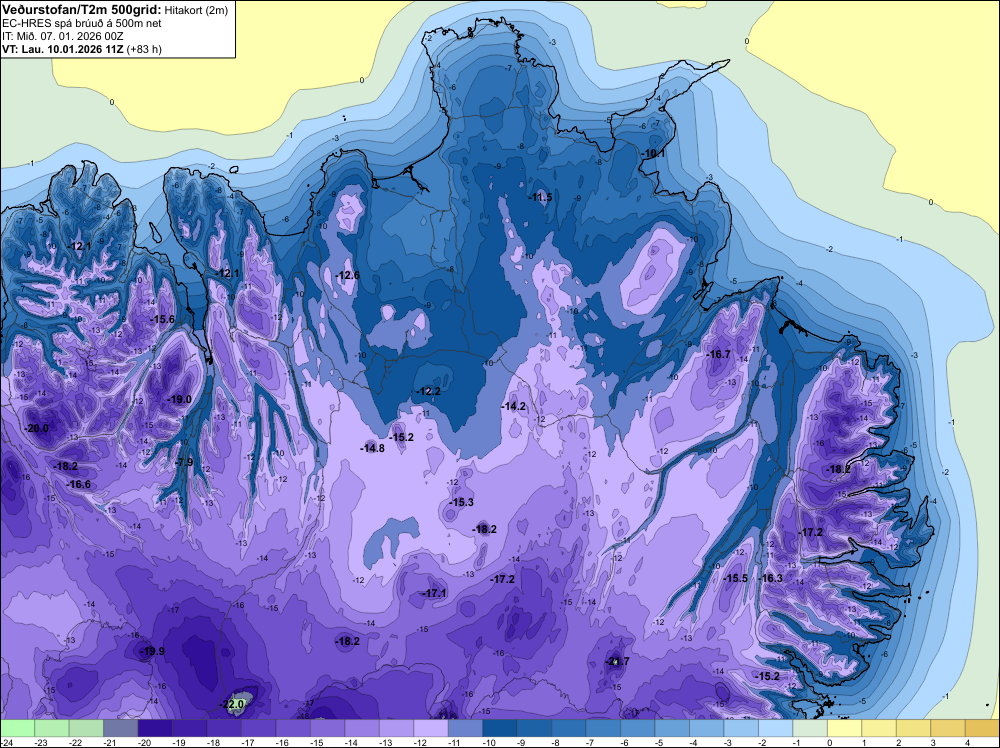Click the '-11.5' temperature value in the north
Screen dimensions: 1000x748
tap(540, 197)
